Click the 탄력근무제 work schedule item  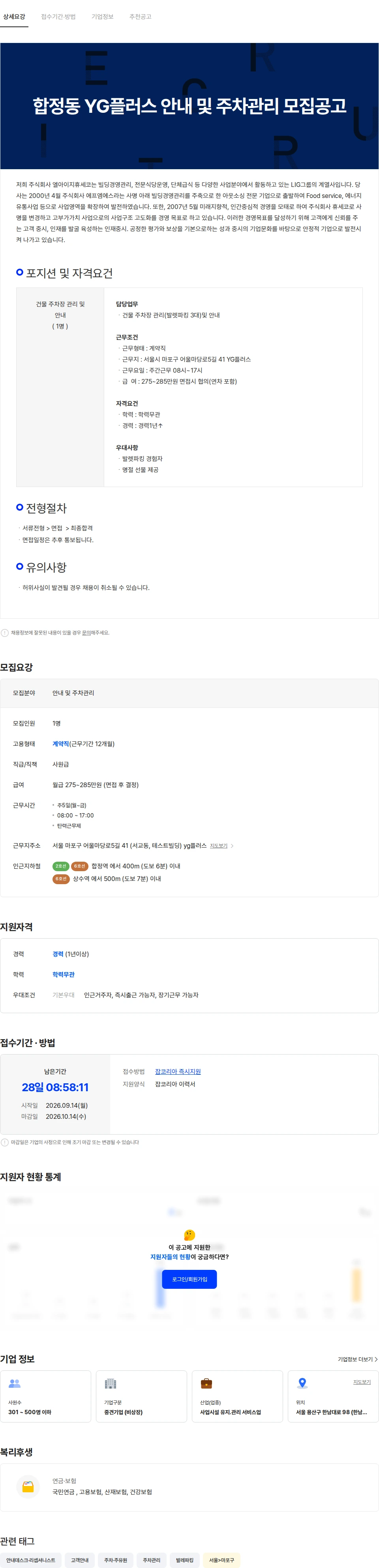[69, 825]
